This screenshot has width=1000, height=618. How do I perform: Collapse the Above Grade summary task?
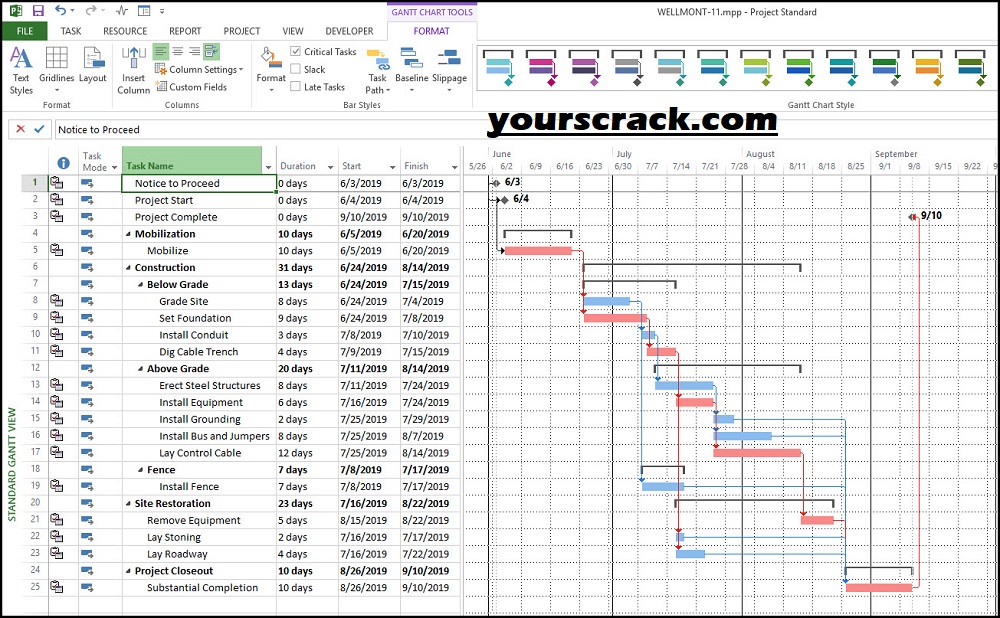[140, 369]
